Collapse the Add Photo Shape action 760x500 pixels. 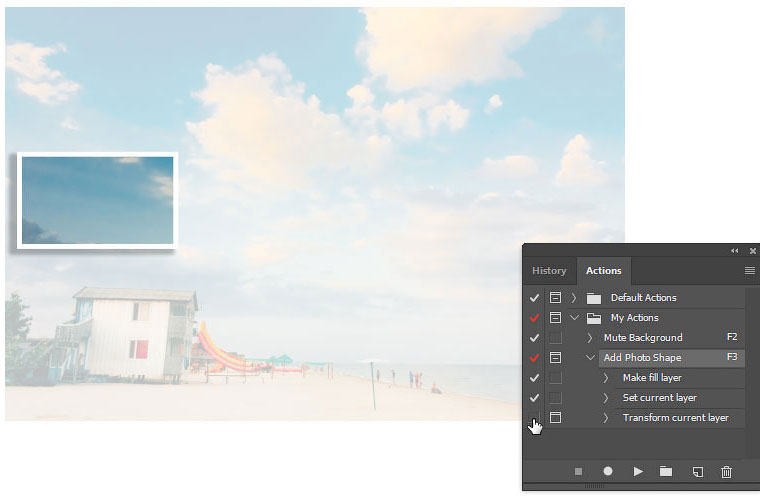590,358
